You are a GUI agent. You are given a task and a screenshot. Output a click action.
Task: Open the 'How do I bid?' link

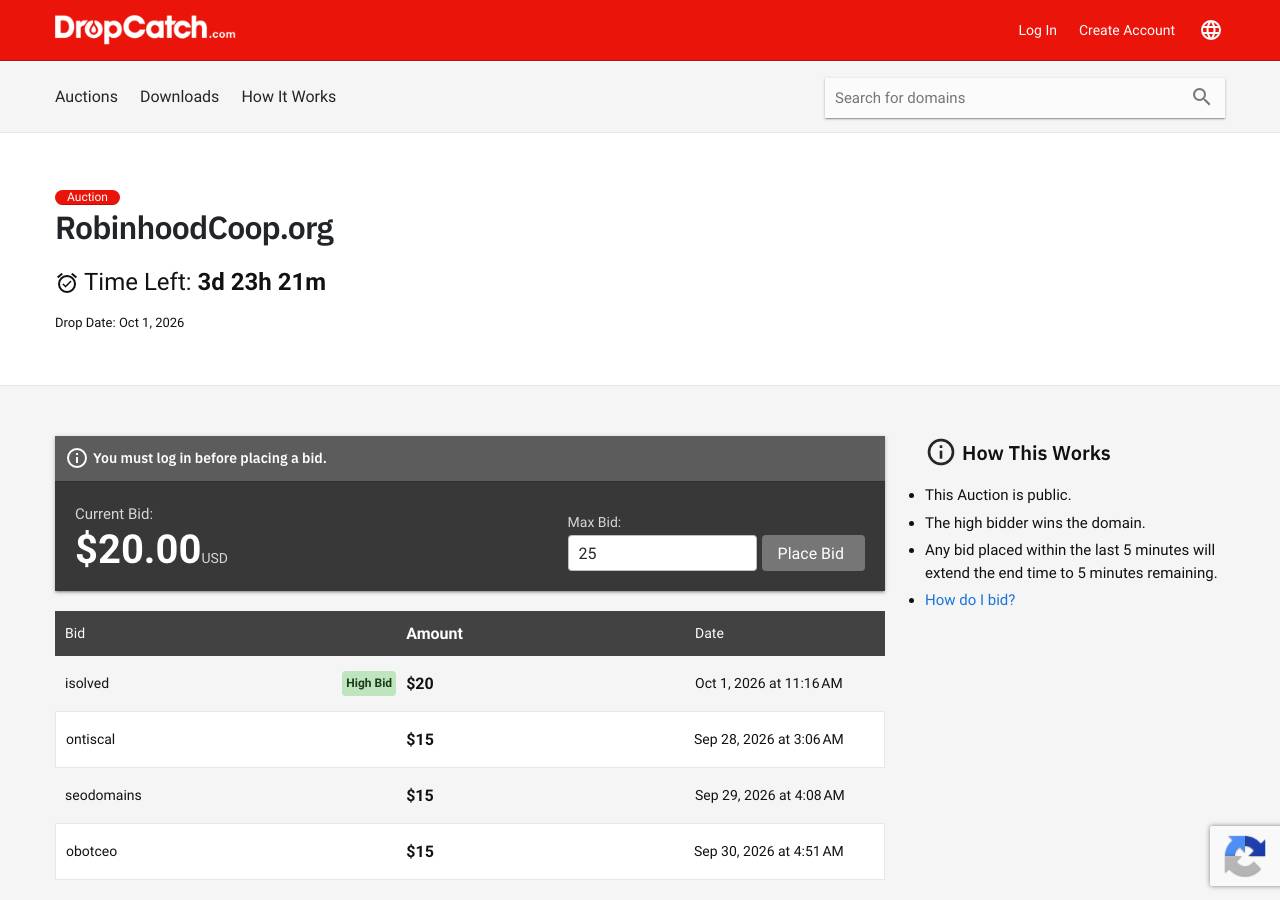tap(970, 600)
